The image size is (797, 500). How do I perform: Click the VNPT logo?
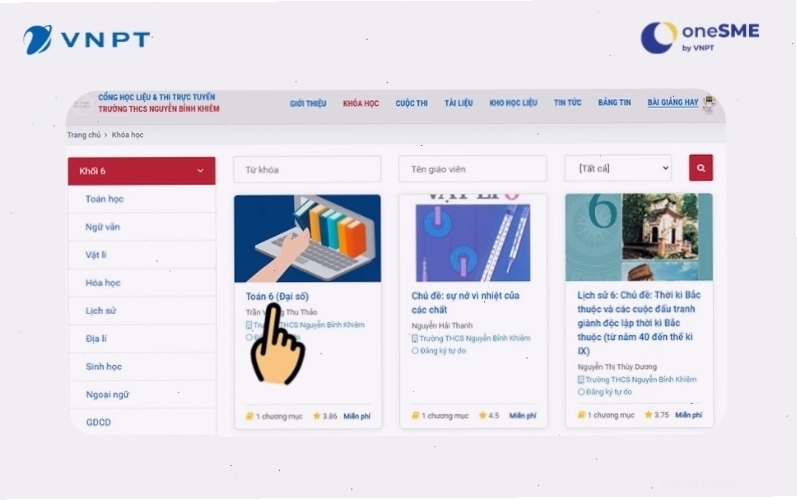(87, 40)
